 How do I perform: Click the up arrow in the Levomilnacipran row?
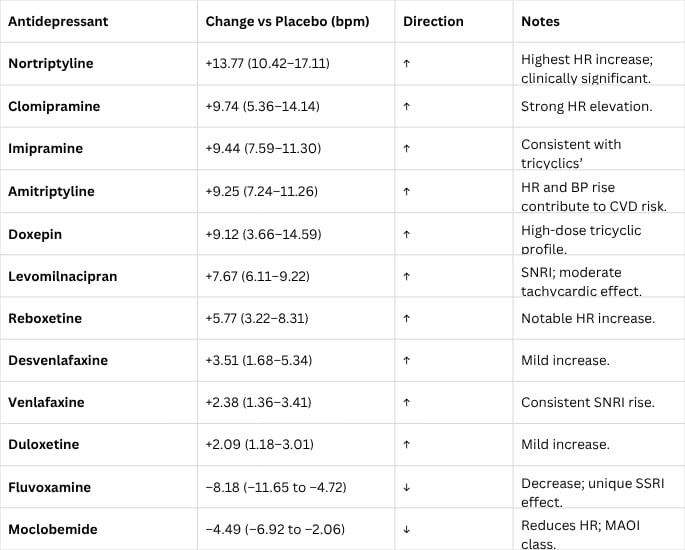[x=407, y=276]
